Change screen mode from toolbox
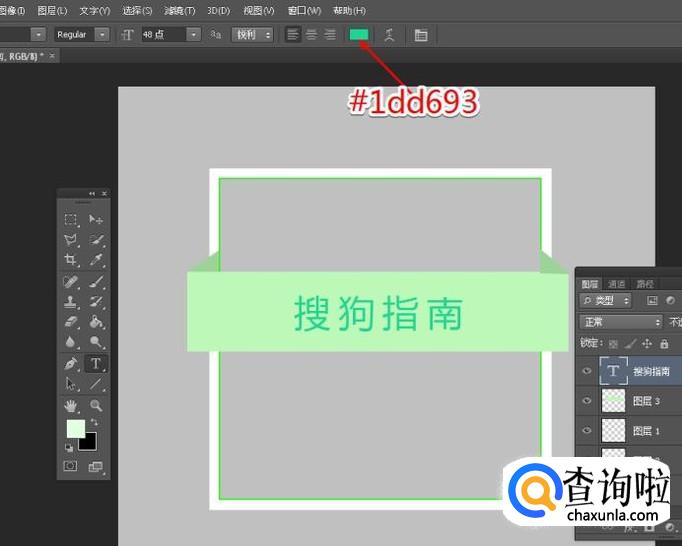The width and height of the screenshot is (682, 546). (95, 467)
